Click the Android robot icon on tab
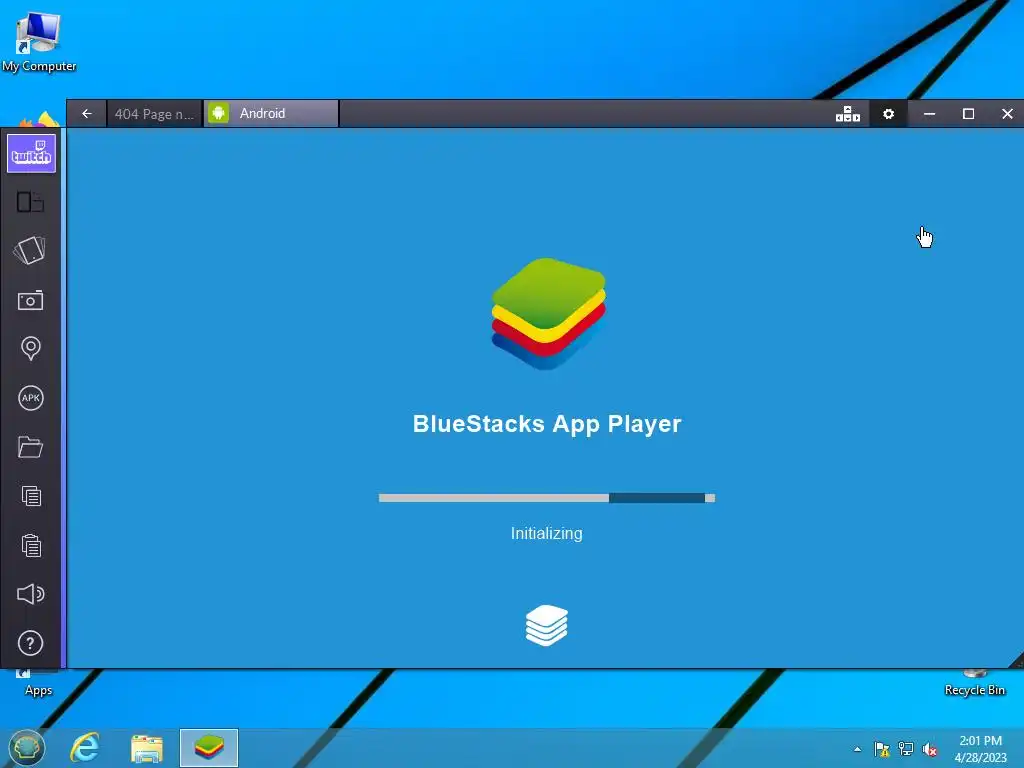The height and width of the screenshot is (768, 1024). pos(219,113)
